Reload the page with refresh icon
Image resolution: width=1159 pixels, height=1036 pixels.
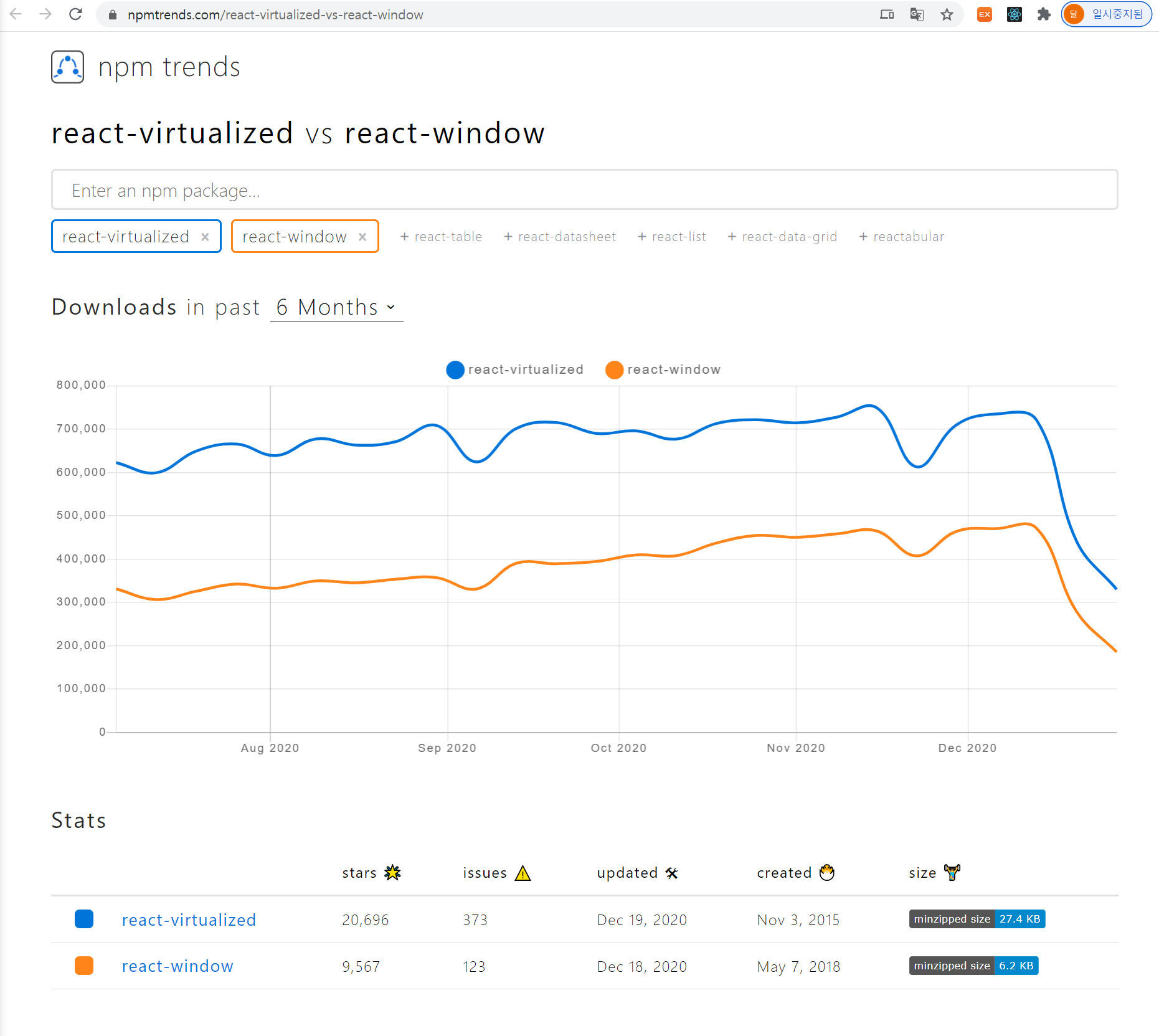75,14
